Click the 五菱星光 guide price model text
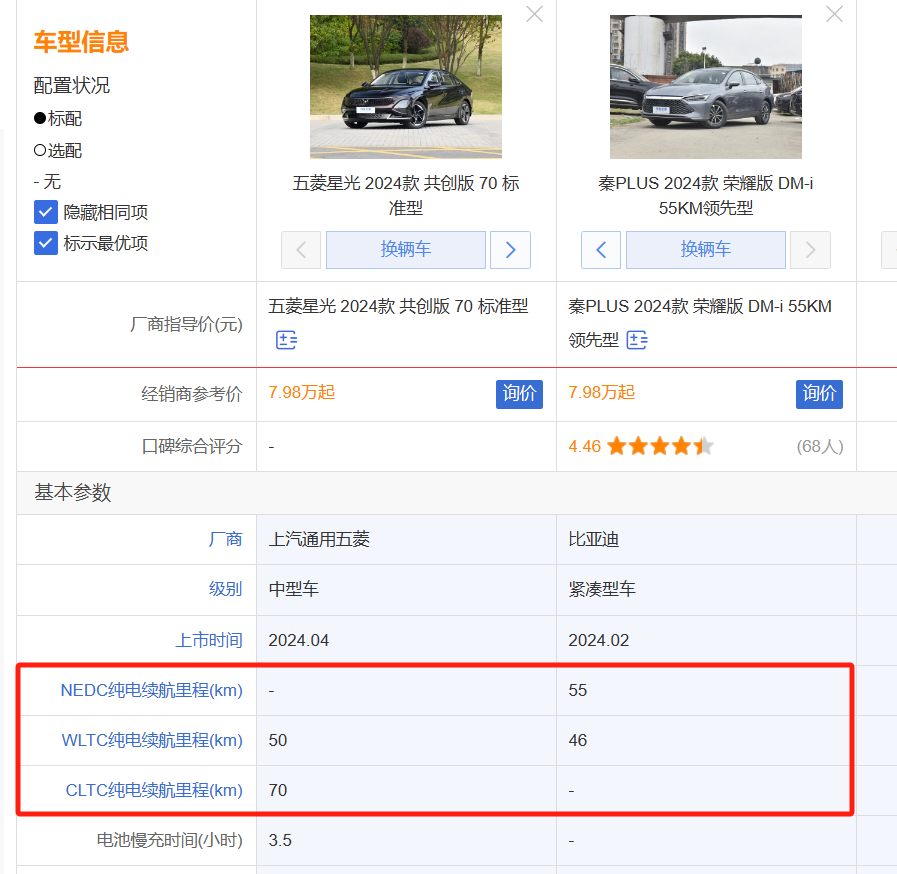897x874 pixels. (398, 307)
